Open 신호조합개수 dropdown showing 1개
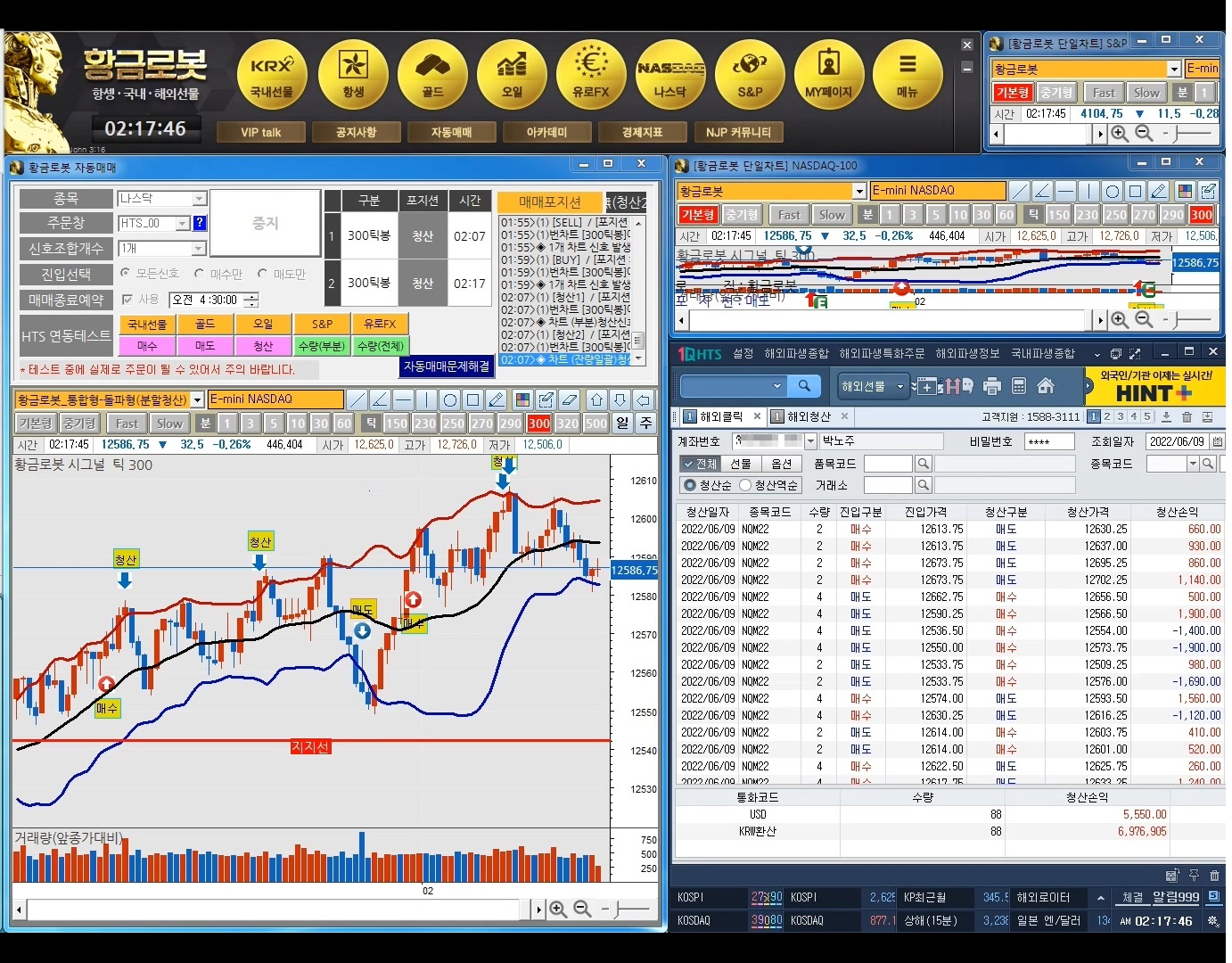This screenshot has width=1232, height=963. (x=199, y=248)
